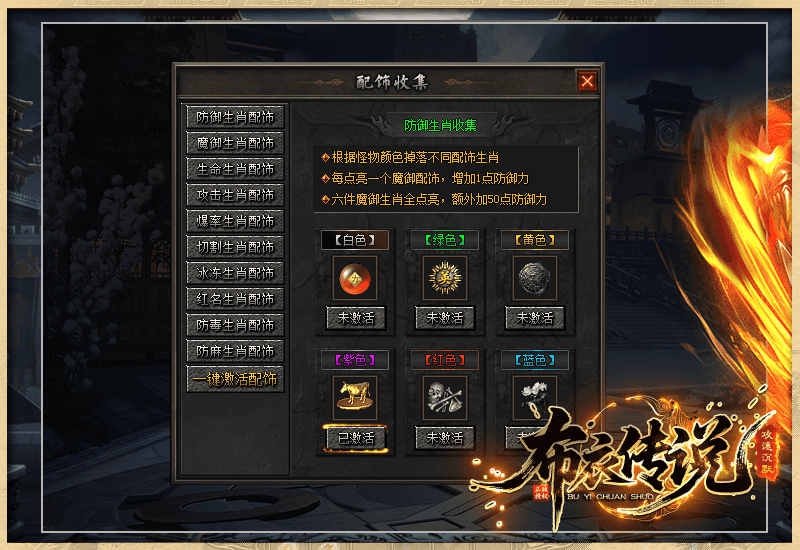This screenshot has width=800, height=550.
Task: Click the red-tier skull and bones icon
Action: [x=444, y=398]
